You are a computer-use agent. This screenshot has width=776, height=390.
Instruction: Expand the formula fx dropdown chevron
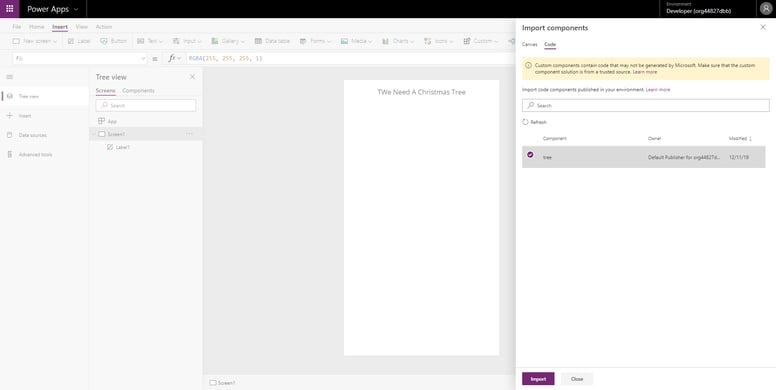point(179,58)
